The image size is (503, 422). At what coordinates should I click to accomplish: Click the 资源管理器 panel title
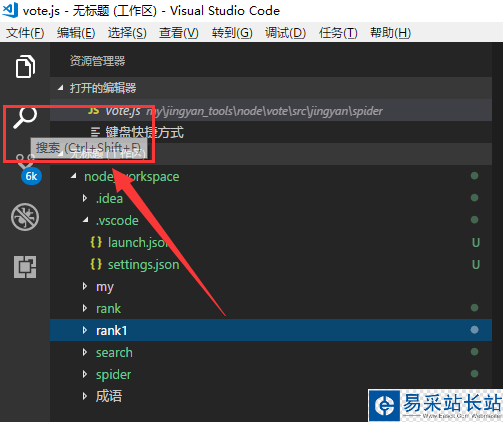click(x=97, y=61)
